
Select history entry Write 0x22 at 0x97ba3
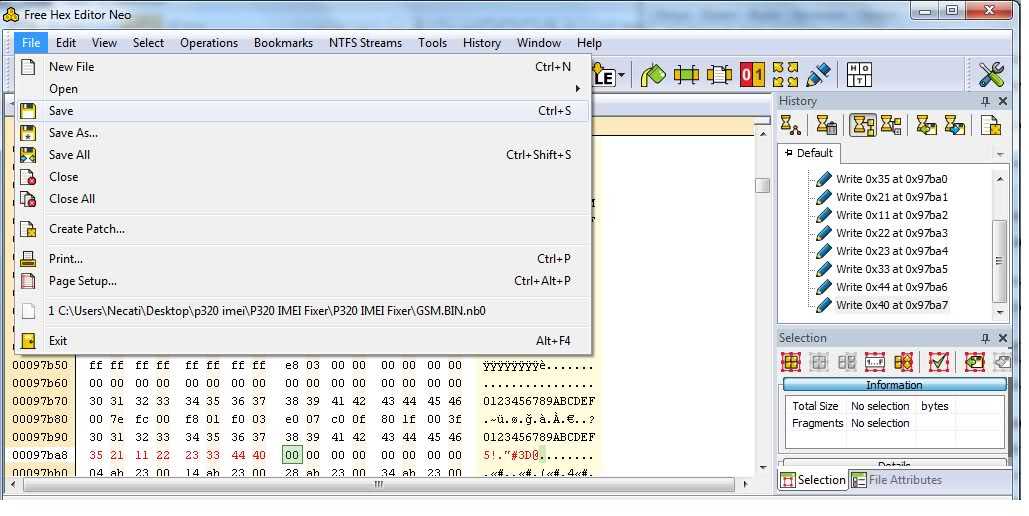[x=892, y=233]
